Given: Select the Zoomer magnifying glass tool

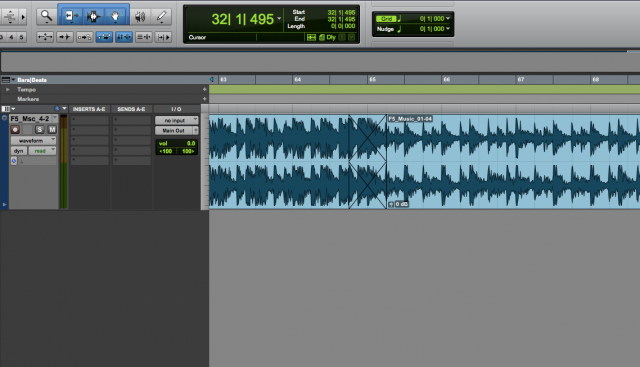Looking at the screenshot, I should click(46, 16).
